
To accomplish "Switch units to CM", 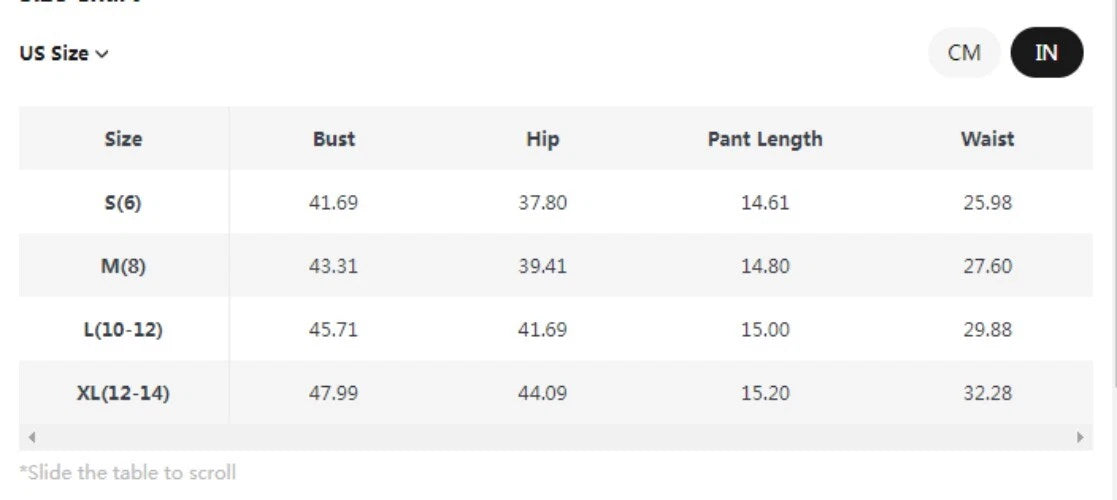I will coord(964,53).
